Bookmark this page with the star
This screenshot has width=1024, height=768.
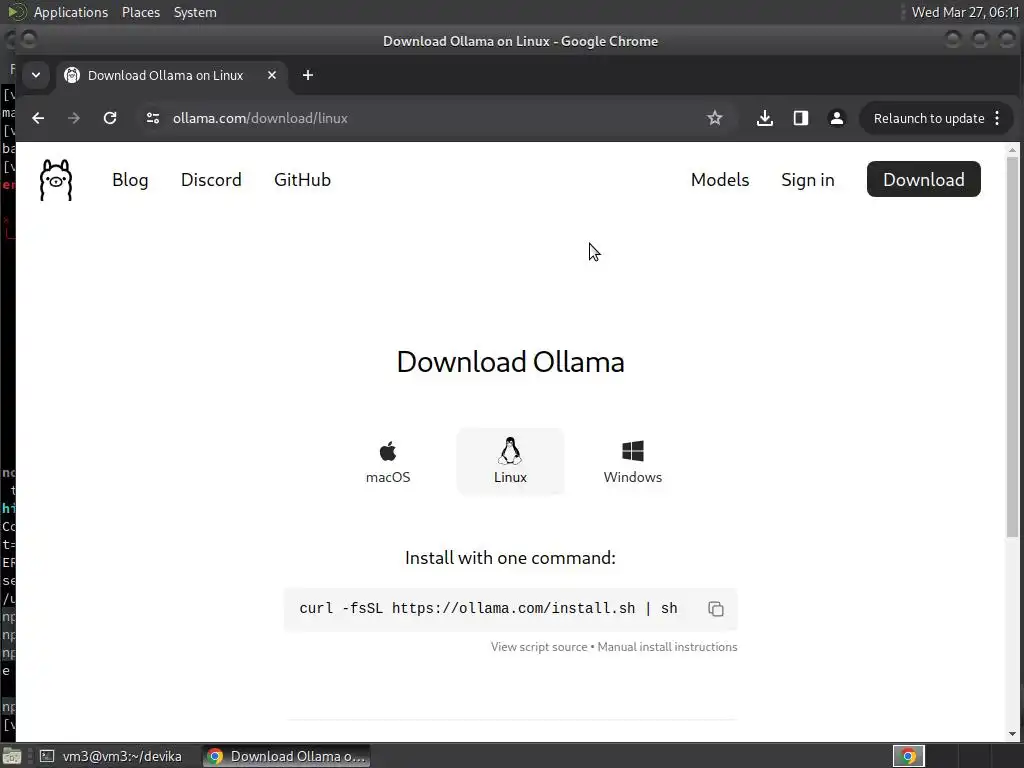(714, 118)
